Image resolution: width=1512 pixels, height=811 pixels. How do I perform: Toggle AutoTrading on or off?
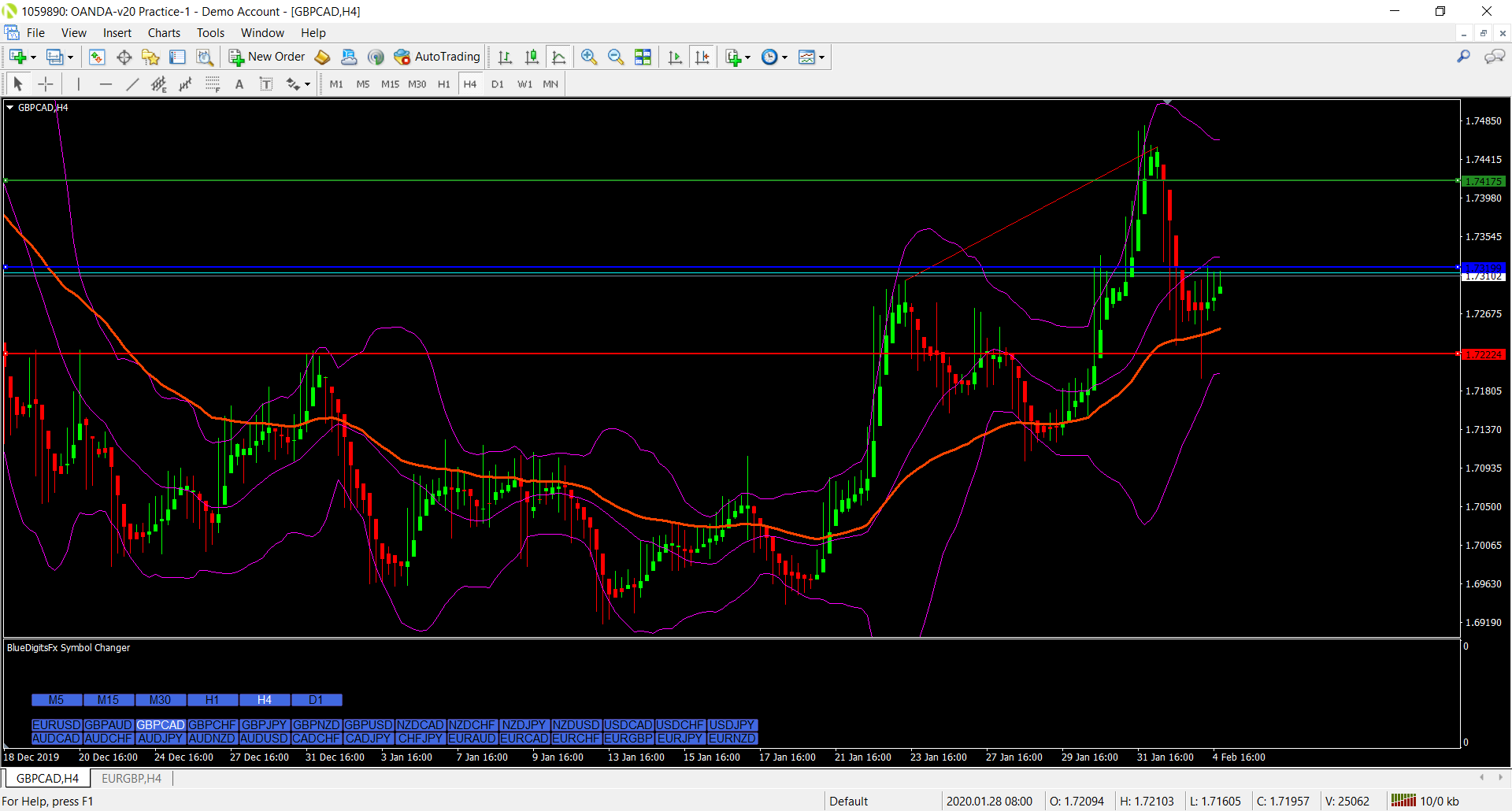point(437,57)
